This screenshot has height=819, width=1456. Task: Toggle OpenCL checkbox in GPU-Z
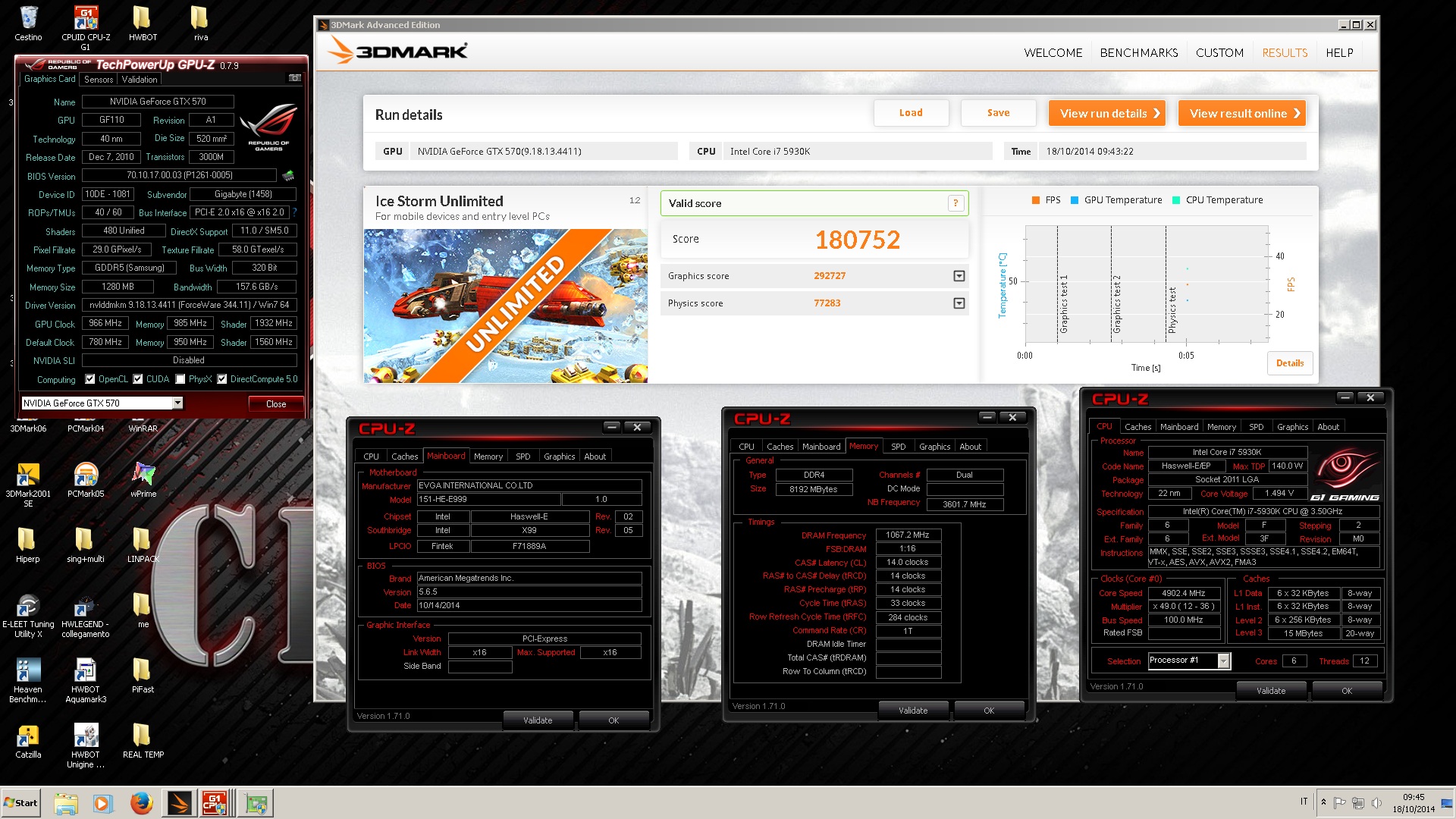click(x=90, y=379)
